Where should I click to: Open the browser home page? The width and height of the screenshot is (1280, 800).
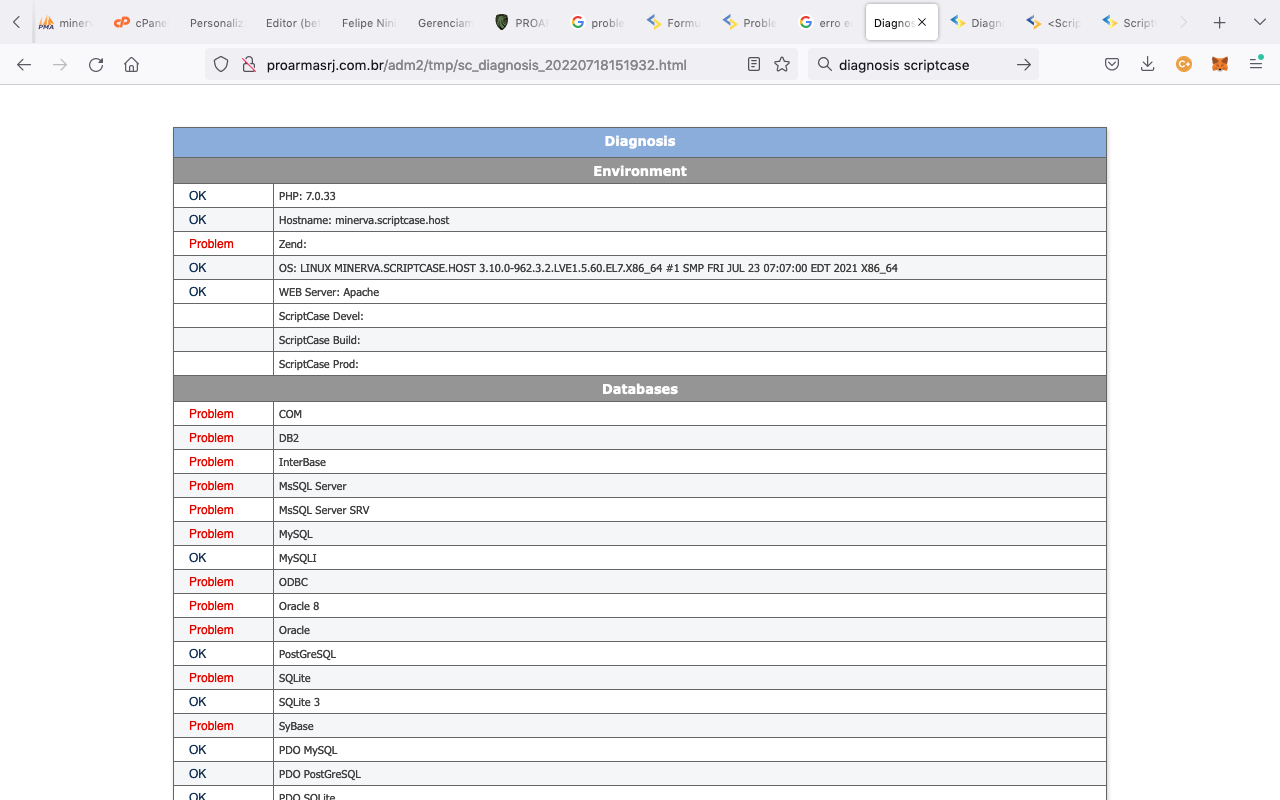pos(131,64)
